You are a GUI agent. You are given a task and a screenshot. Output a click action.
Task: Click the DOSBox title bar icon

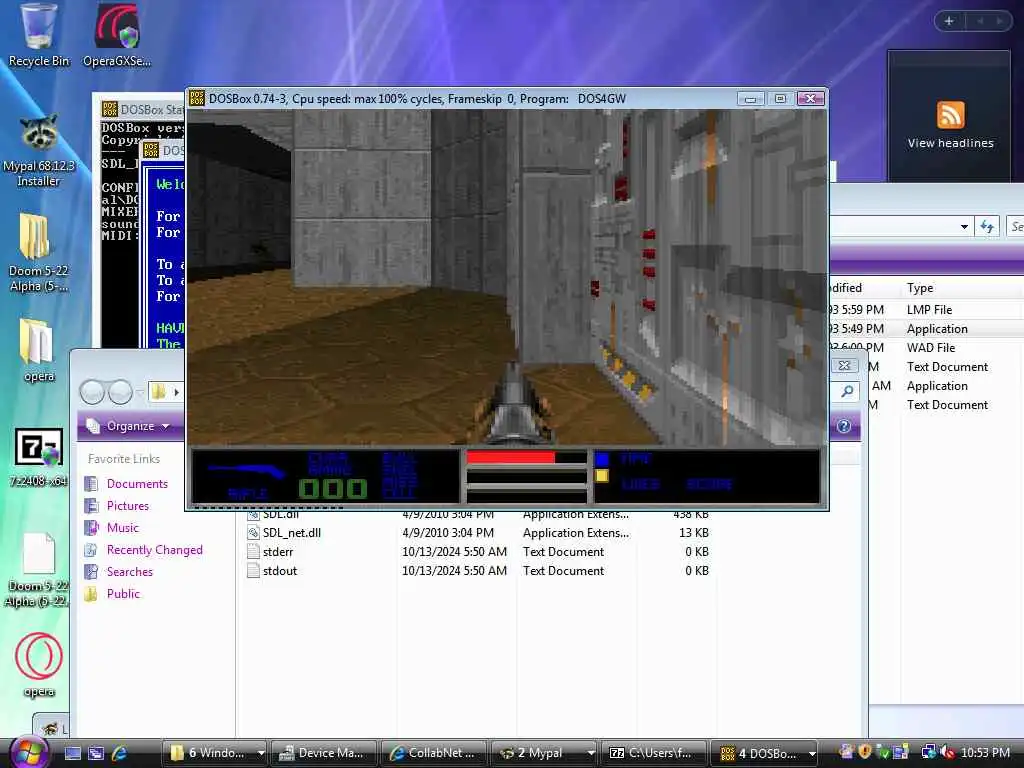click(x=197, y=99)
